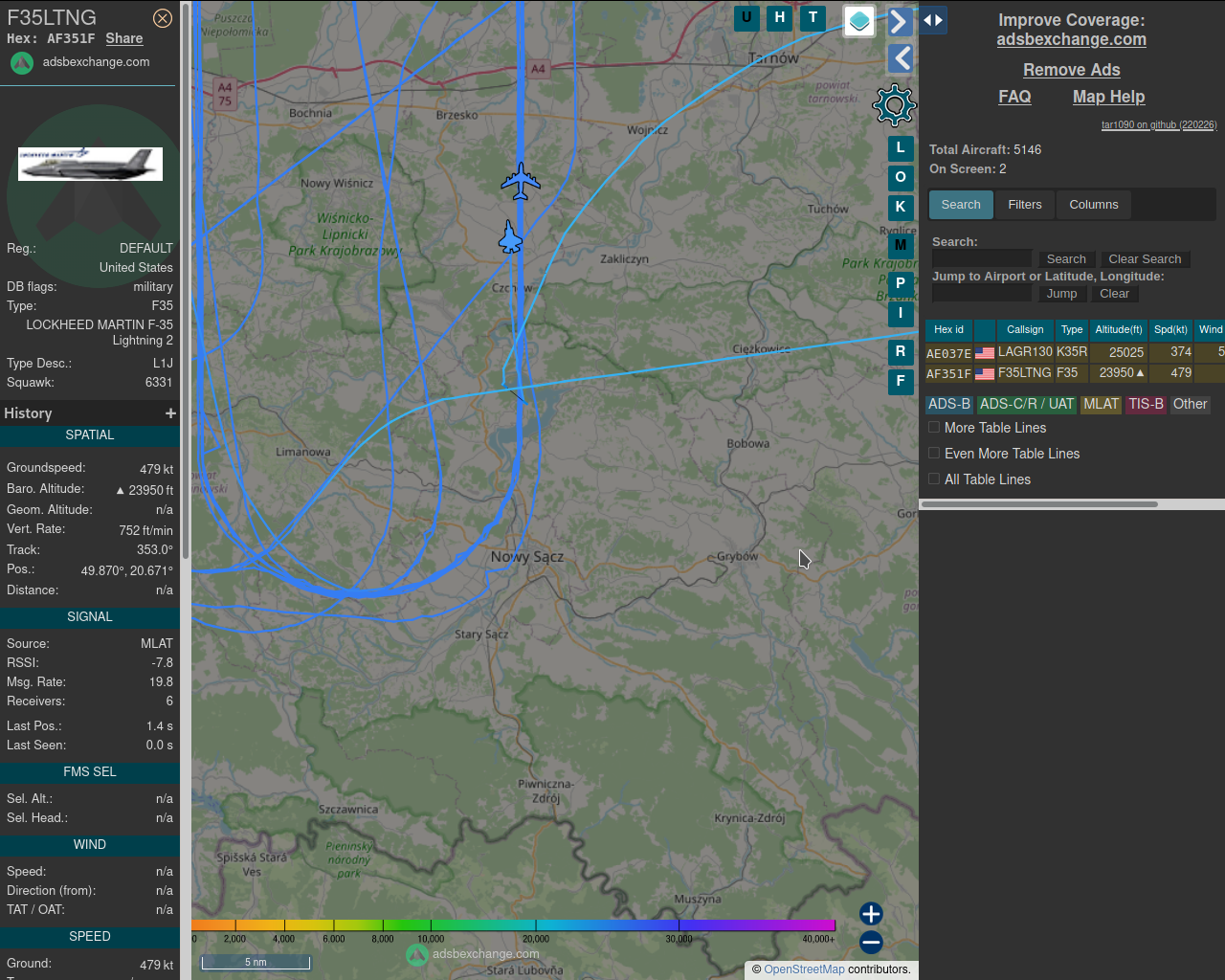Open the F-35 aircraft photo thumbnail
Image resolution: width=1225 pixels, height=980 pixels.
click(90, 164)
